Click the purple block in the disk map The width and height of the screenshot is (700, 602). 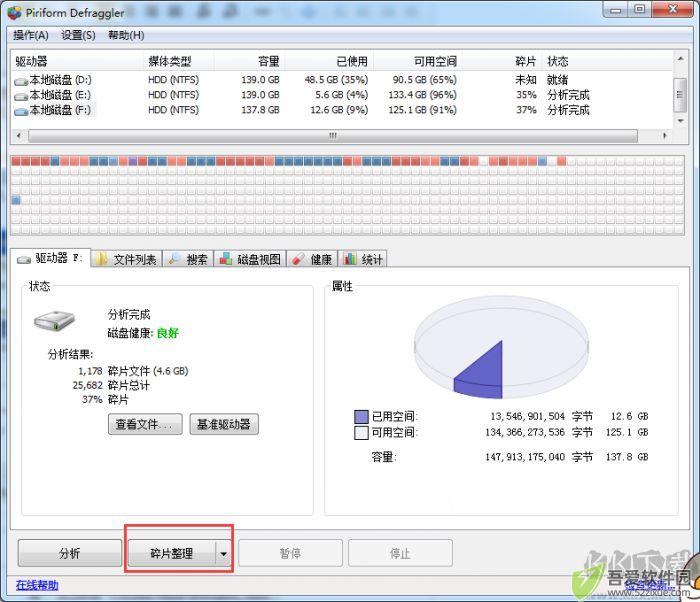pyautogui.click(x=133, y=161)
